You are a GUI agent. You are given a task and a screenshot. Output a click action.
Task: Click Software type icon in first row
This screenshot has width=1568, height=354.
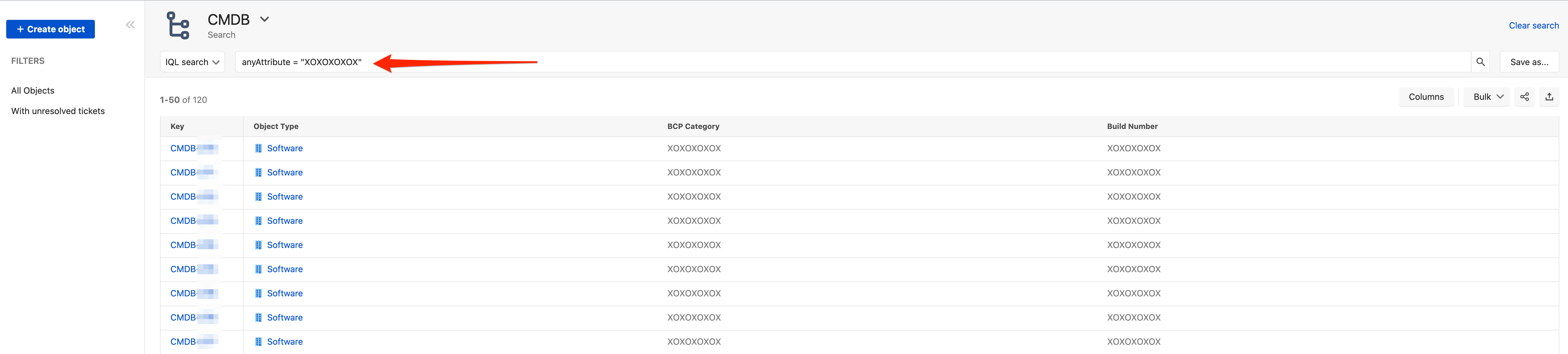pos(258,148)
